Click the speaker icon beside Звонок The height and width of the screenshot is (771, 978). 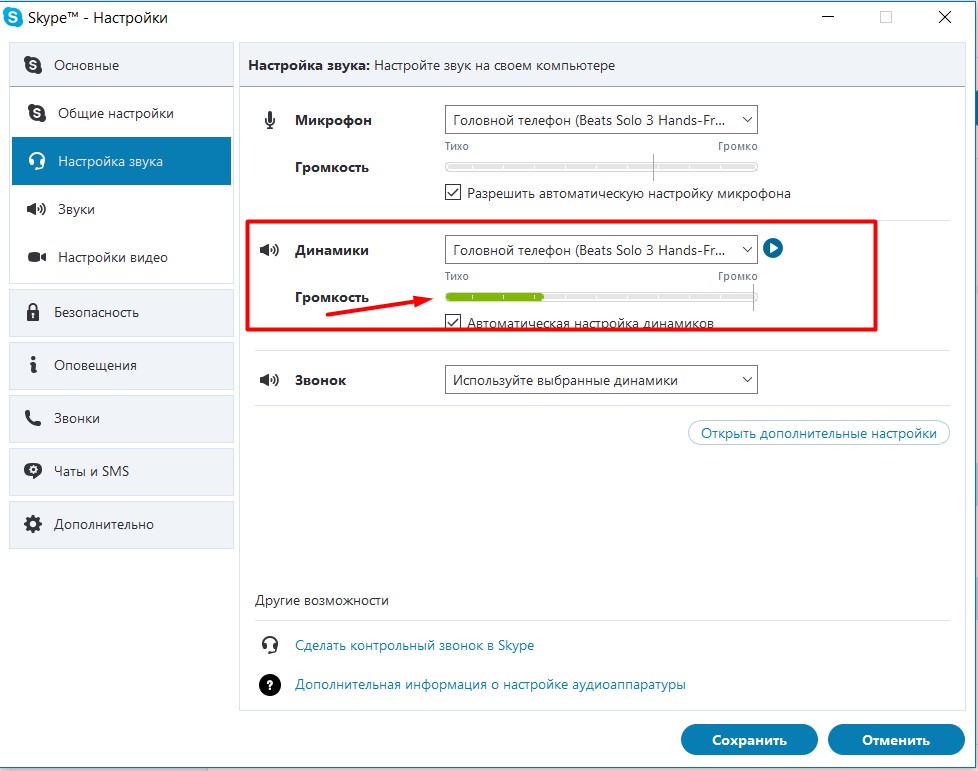coord(269,380)
